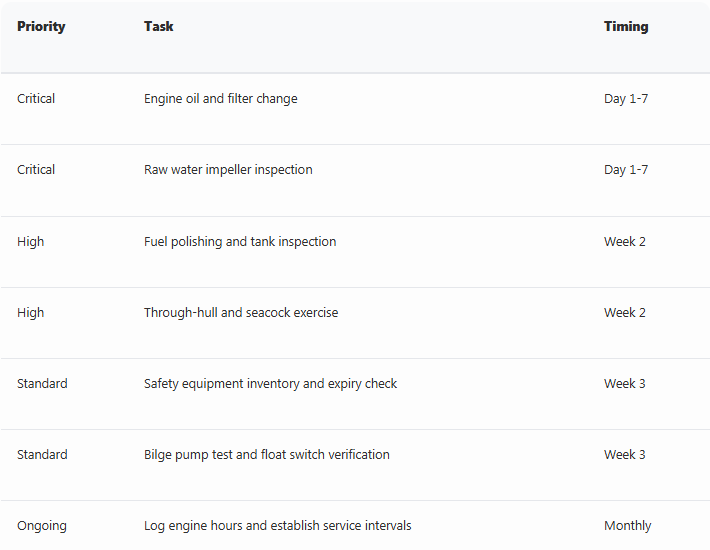Screen dimensions: 710x550
Task: Click the Monthly timing cell
Action: (x=627, y=526)
